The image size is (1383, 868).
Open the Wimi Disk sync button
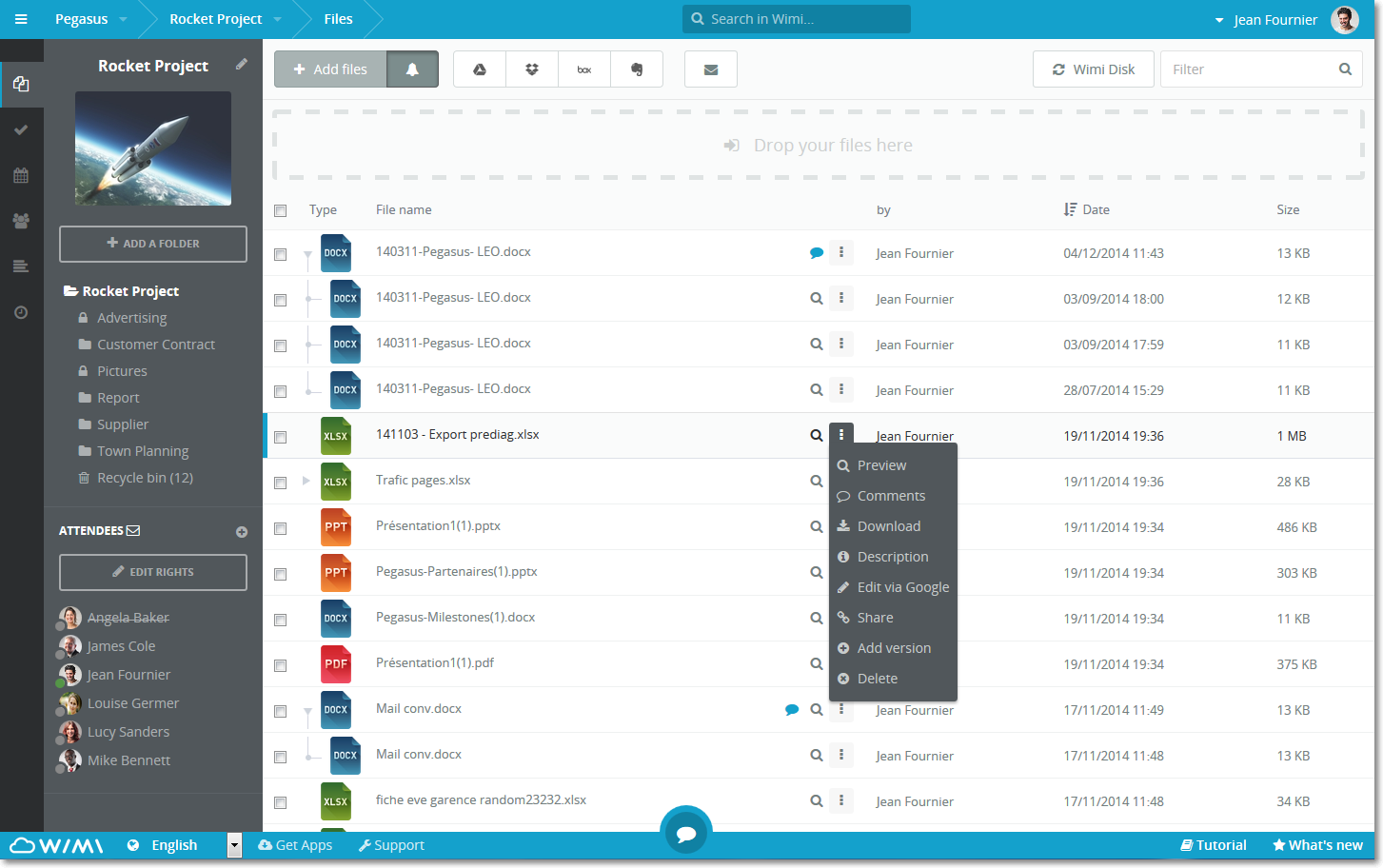point(1094,69)
